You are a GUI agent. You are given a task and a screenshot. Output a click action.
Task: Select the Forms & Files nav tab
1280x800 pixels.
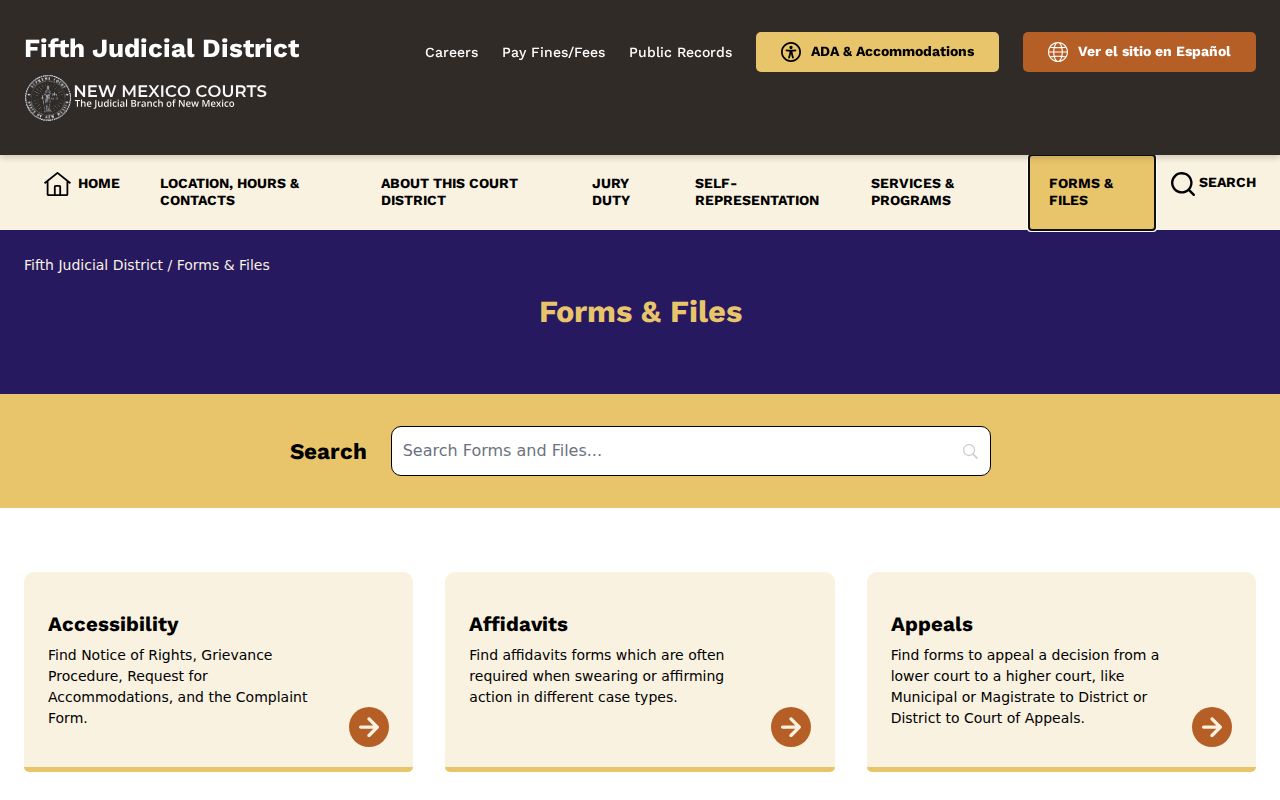[x=1092, y=192]
